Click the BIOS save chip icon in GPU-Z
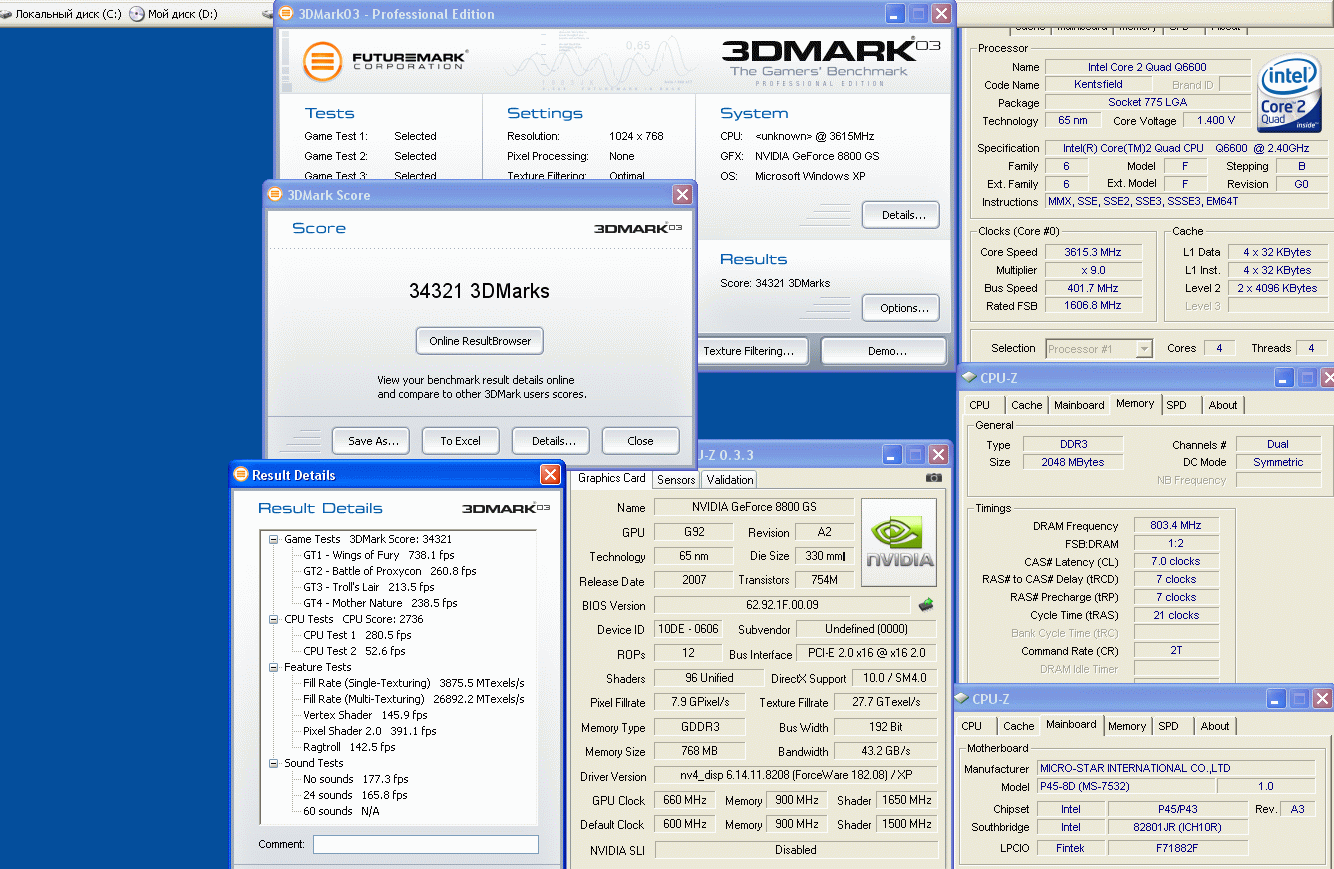The height and width of the screenshot is (869, 1334). pyautogui.click(x=927, y=604)
